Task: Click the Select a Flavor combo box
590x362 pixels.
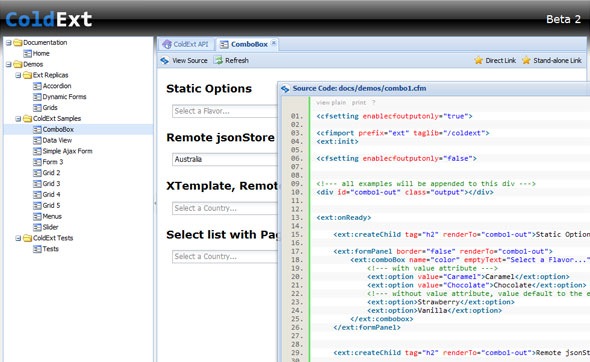Action: (225, 111)
